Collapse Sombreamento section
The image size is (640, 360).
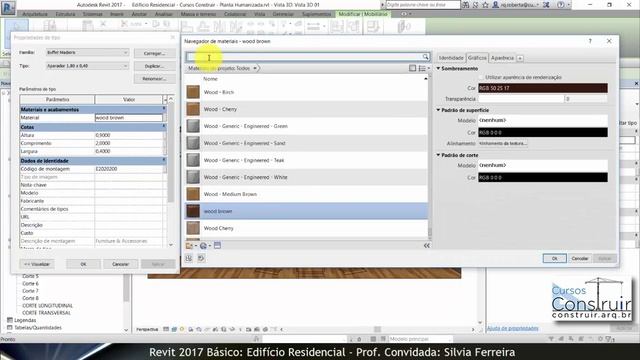pos(438,69)
